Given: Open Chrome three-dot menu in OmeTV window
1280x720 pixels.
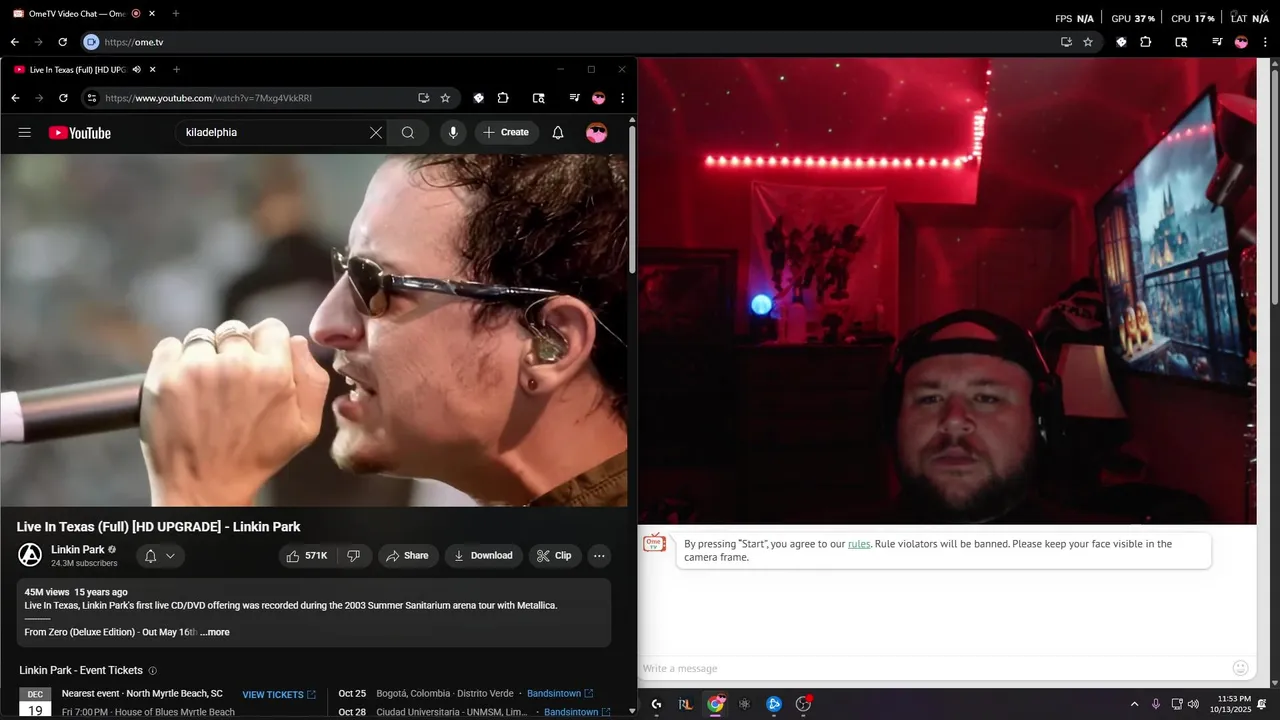Looking at the screenshot, I should [x=1265, y=42].
